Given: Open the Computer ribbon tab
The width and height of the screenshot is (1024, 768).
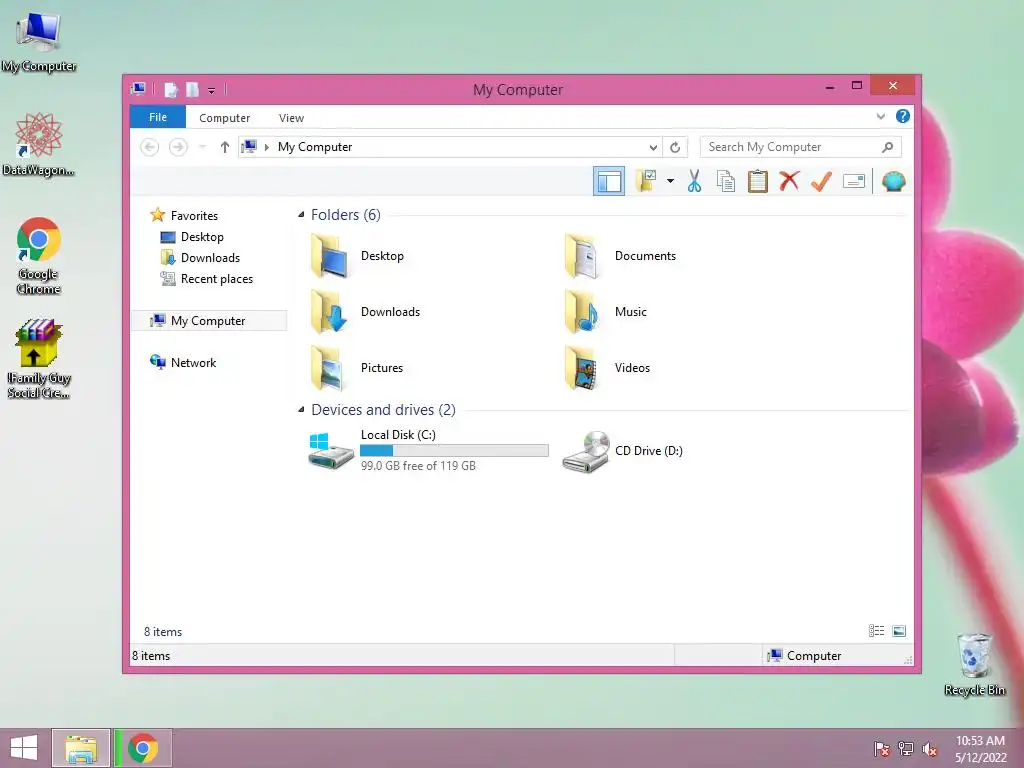Looking at the screenshot, I should tap(225, 118).
